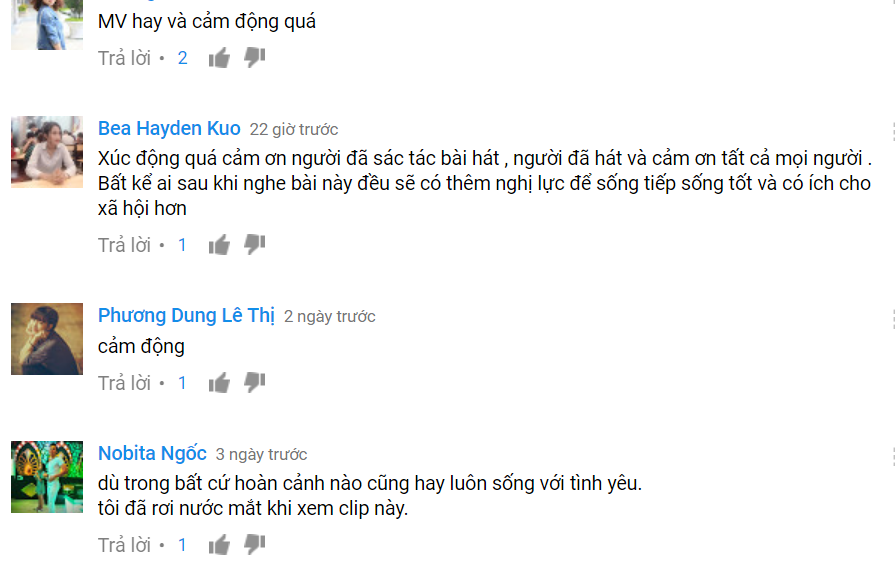Like Phương Dung Lê Thị's comment

click(x=219, y=383)
